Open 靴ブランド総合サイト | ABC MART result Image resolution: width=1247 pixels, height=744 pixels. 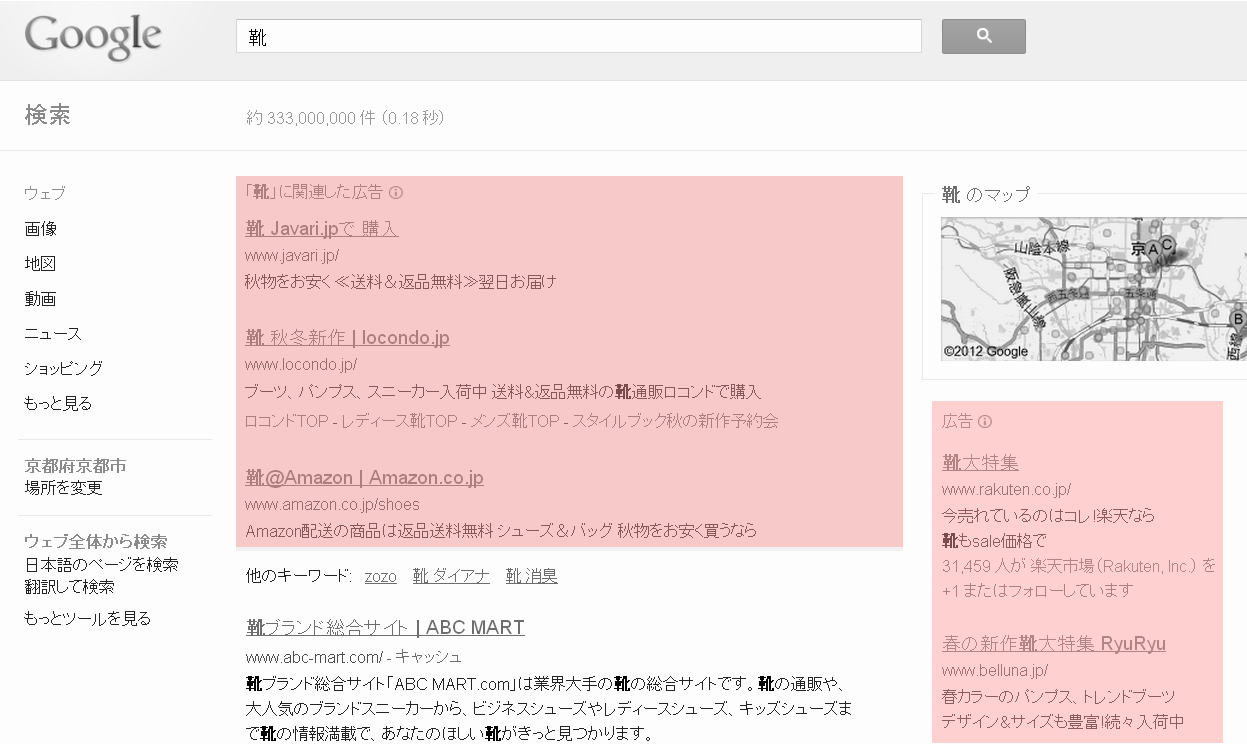click(x=385, y=628)
